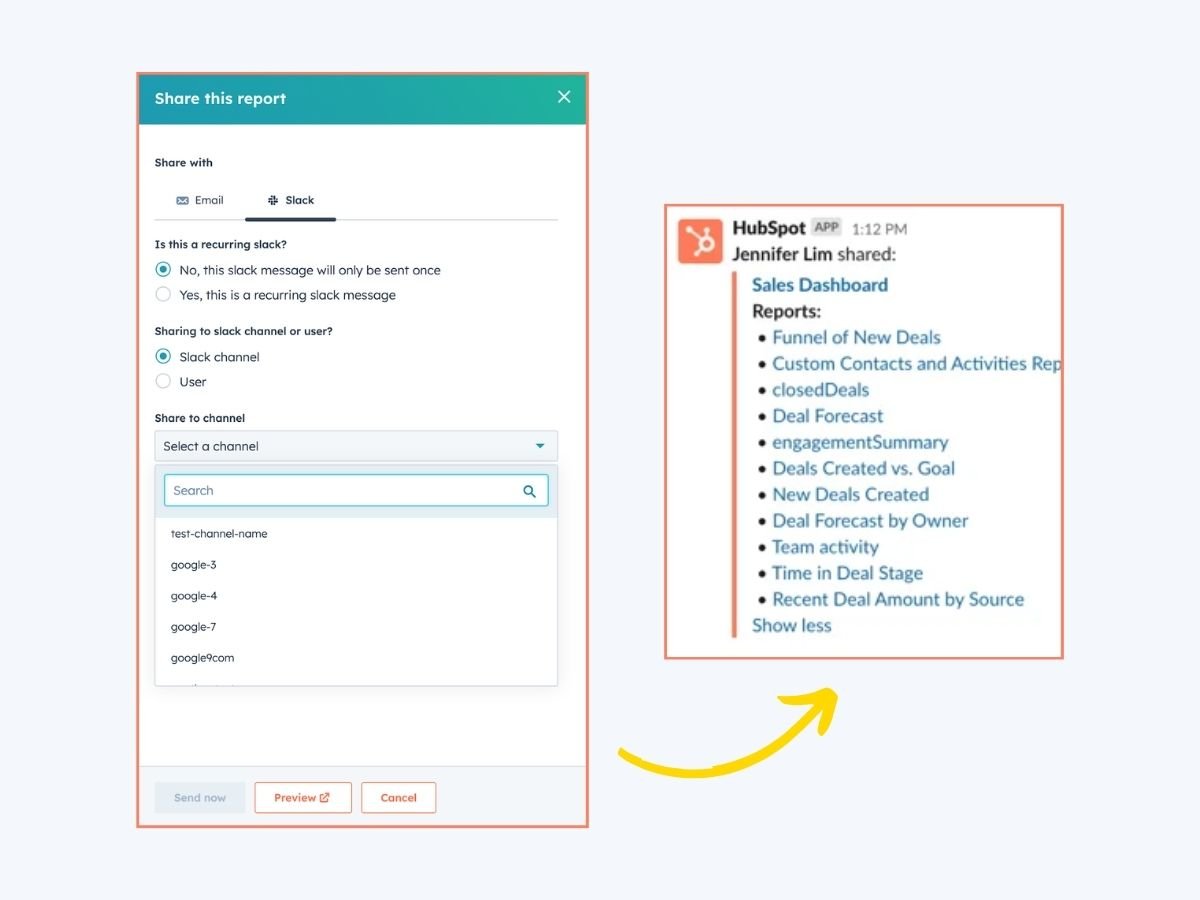Click the Email envelope icon

pyautogui.click(x=182, y=201)
